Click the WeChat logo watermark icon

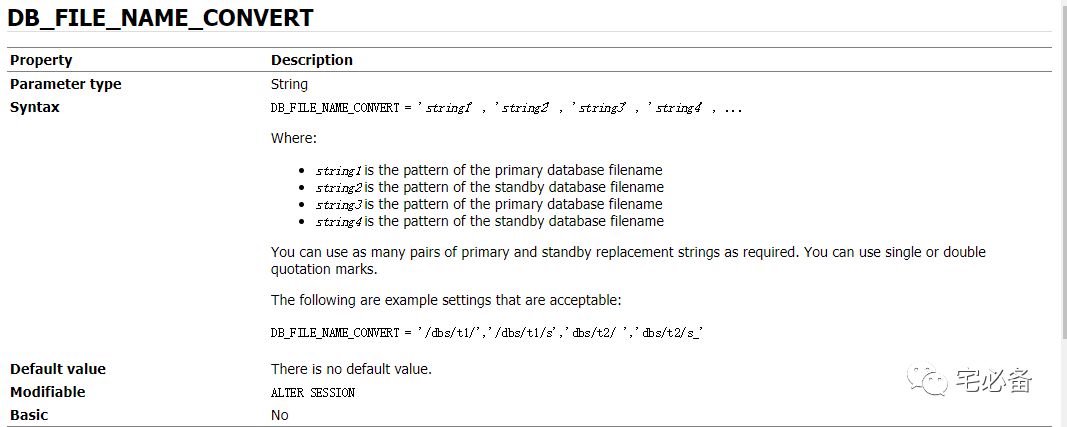926,381
